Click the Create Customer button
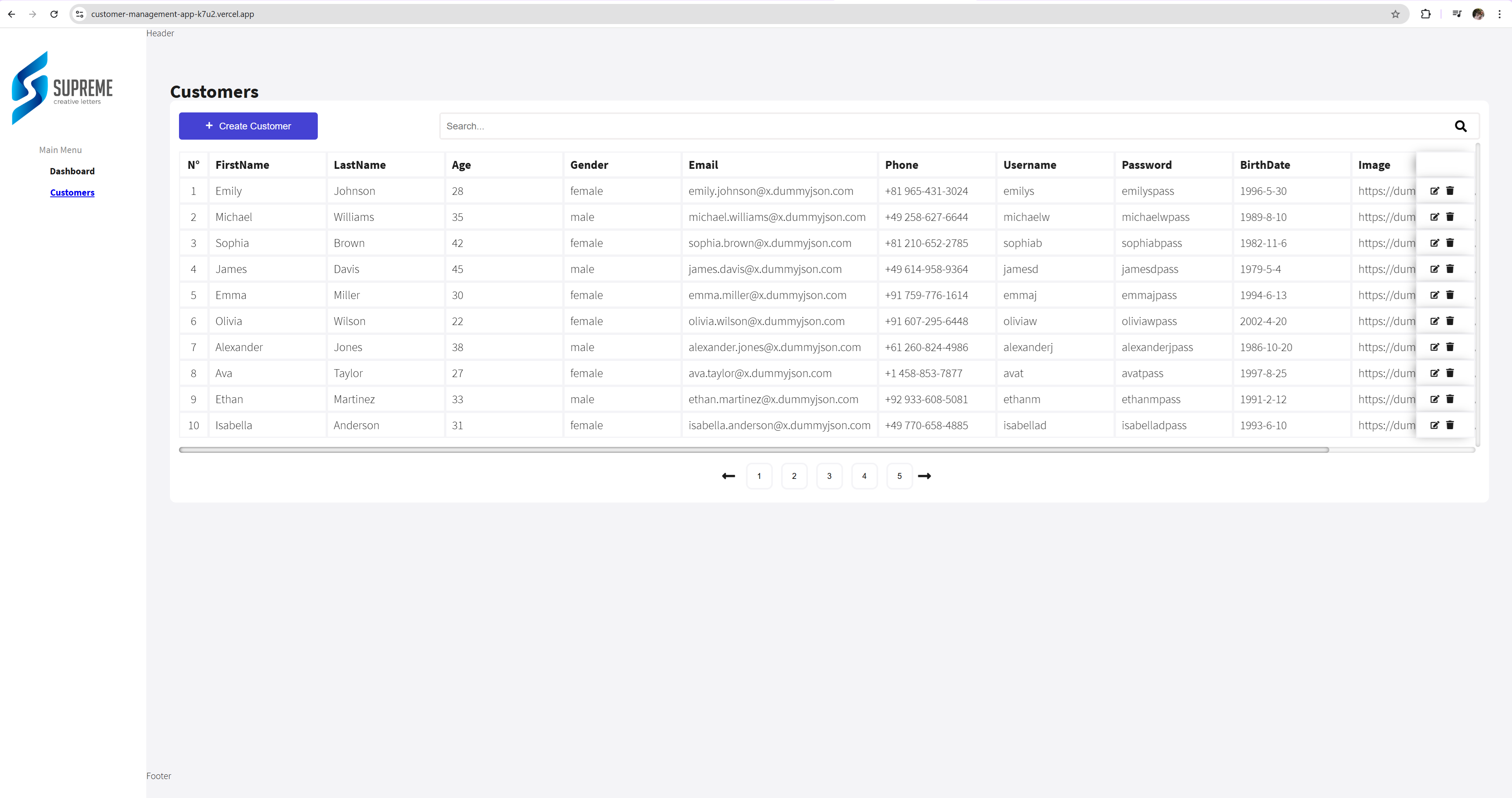Viewport: 1512px width, 798px height. point(248,126)
